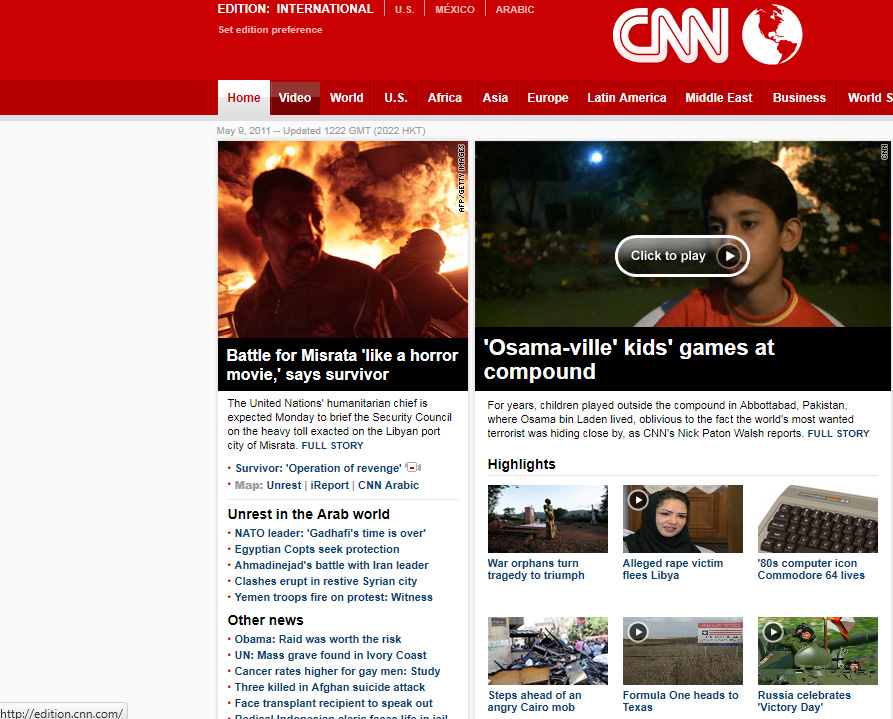
Task: Click to play the Osama-ville video
Action: 682,256
